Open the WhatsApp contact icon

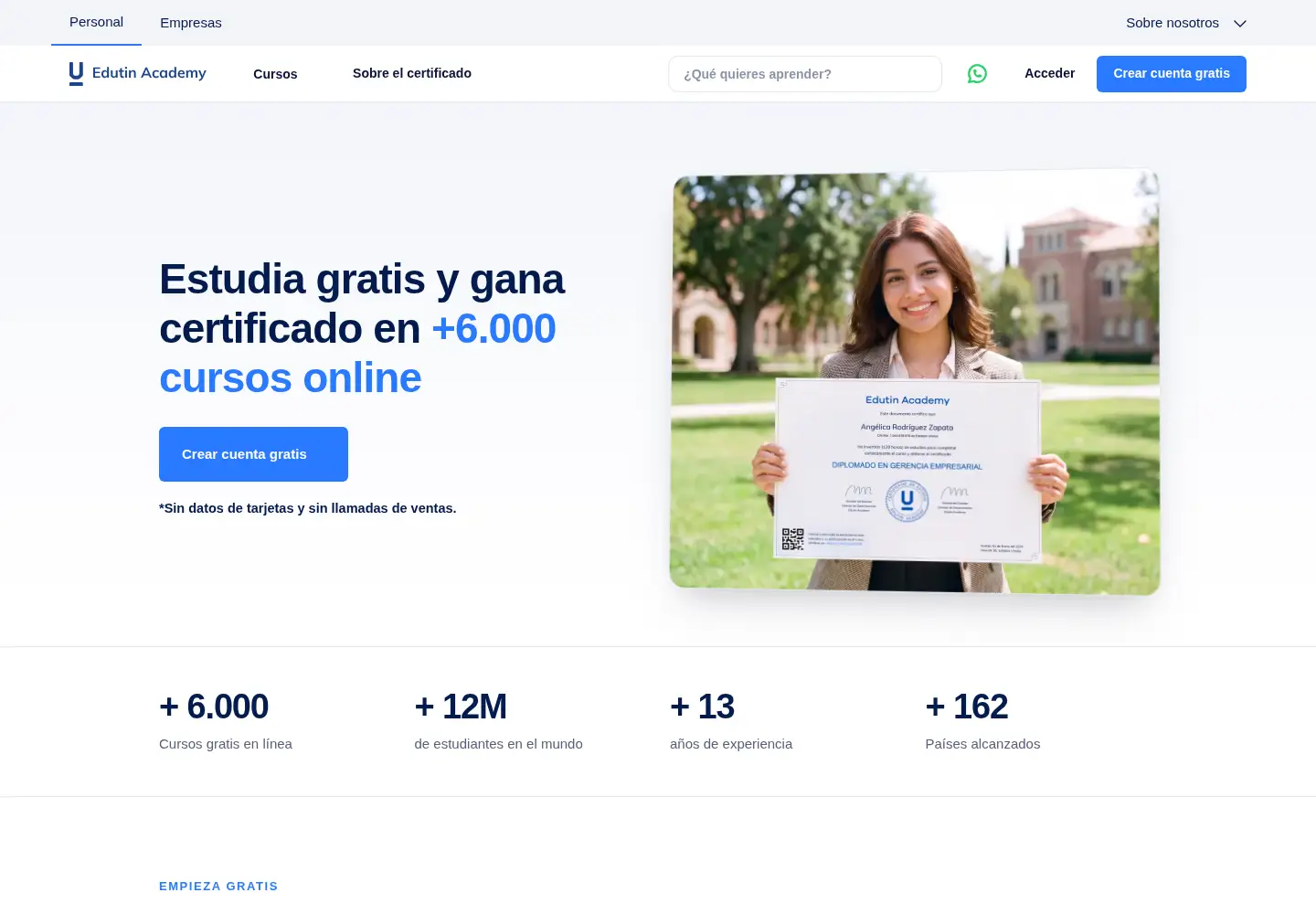point(977,74)
